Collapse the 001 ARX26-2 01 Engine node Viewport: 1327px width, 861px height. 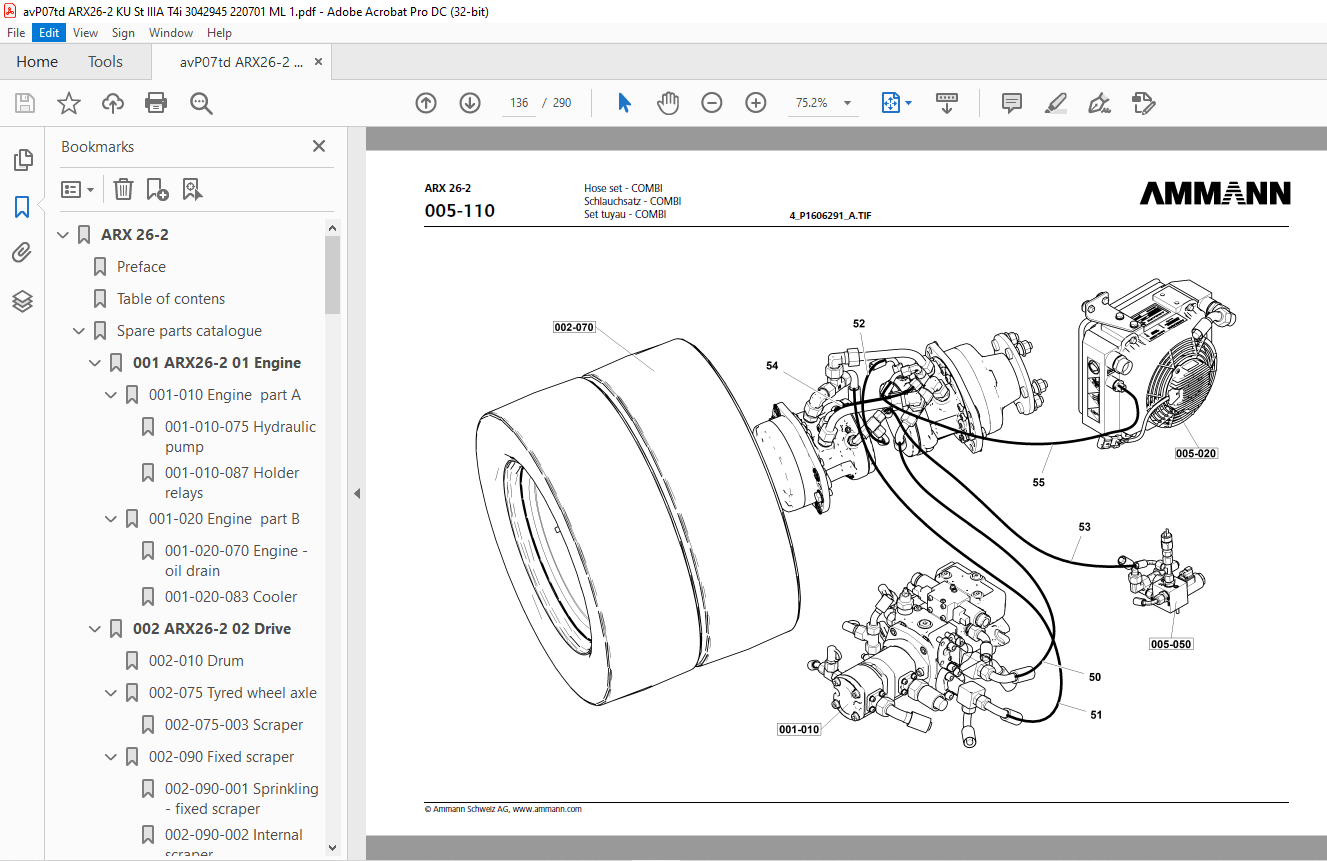click(96, 363)
